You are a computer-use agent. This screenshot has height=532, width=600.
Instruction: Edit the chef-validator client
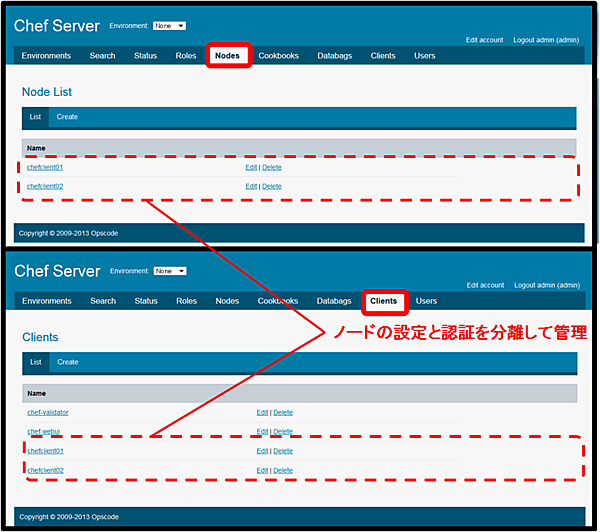262,413
